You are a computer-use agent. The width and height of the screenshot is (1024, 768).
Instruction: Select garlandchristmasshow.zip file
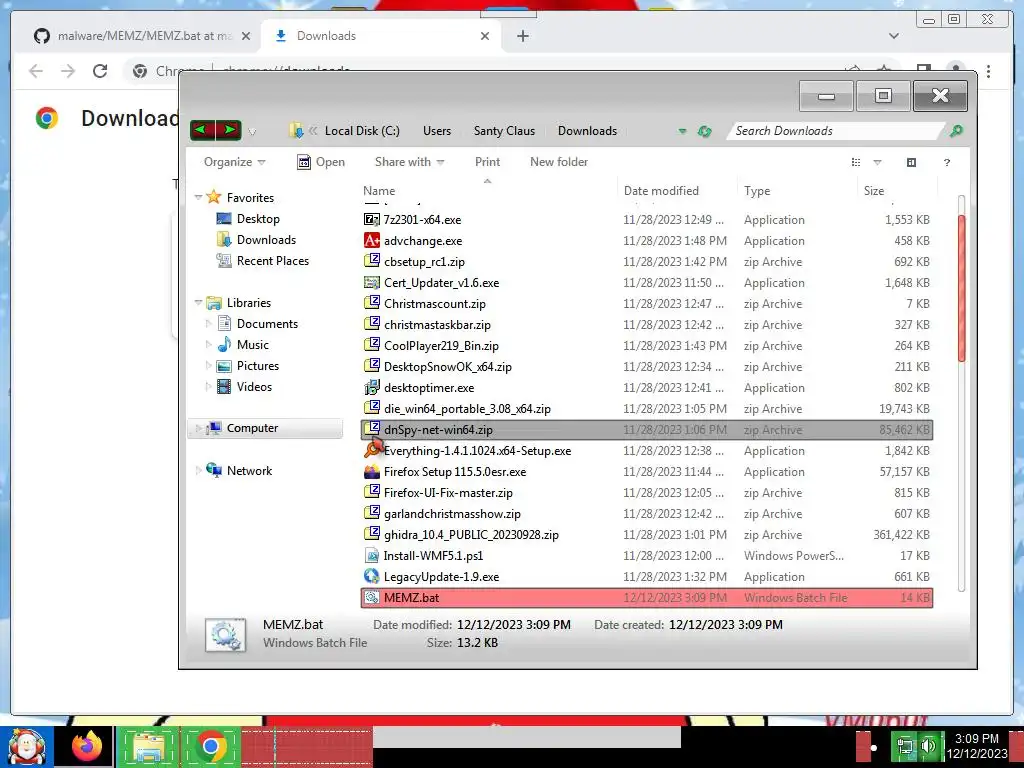647,514
